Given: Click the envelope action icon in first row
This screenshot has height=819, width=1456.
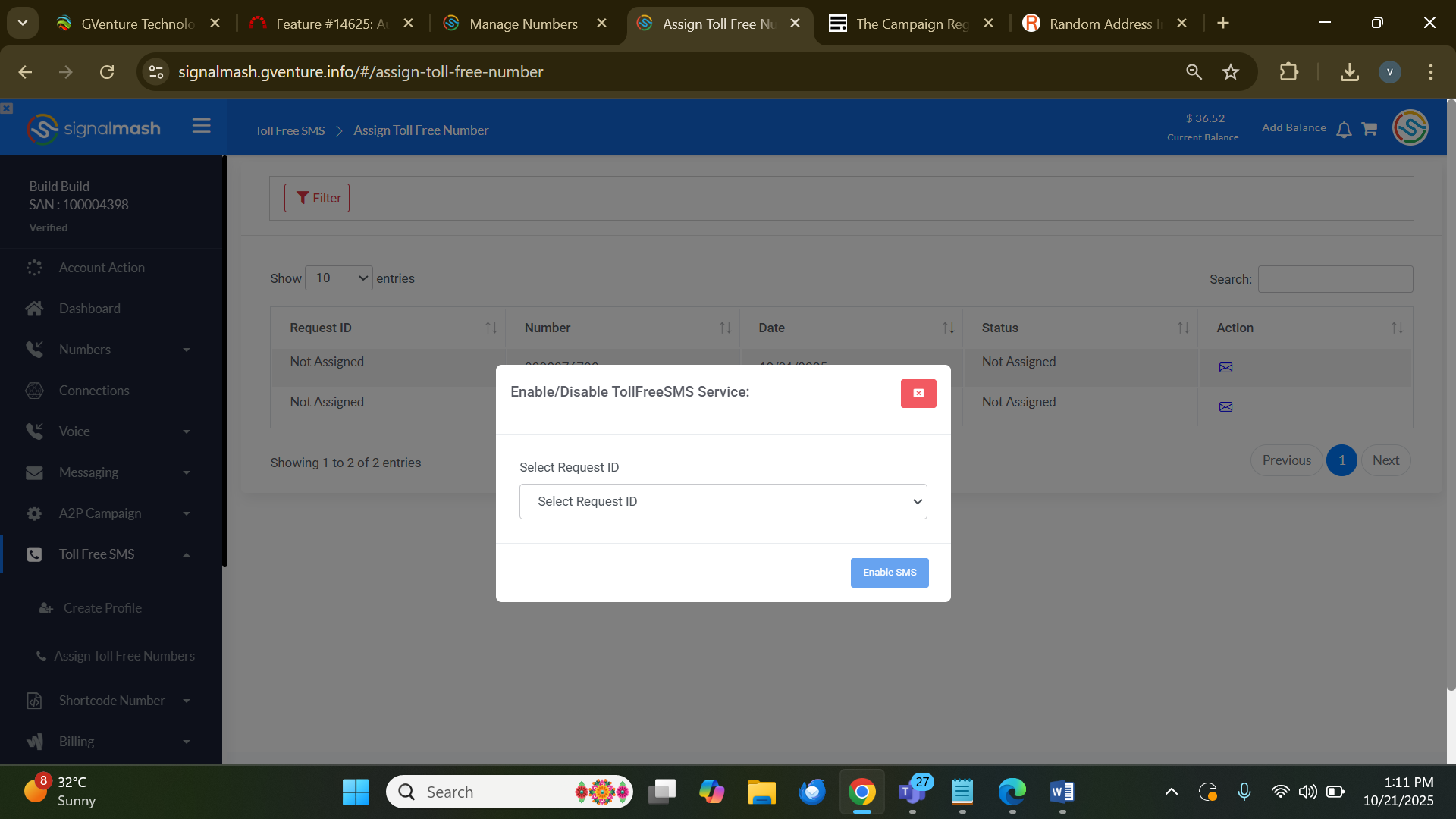Looking at the screenshot, I should pos(1225,368).
